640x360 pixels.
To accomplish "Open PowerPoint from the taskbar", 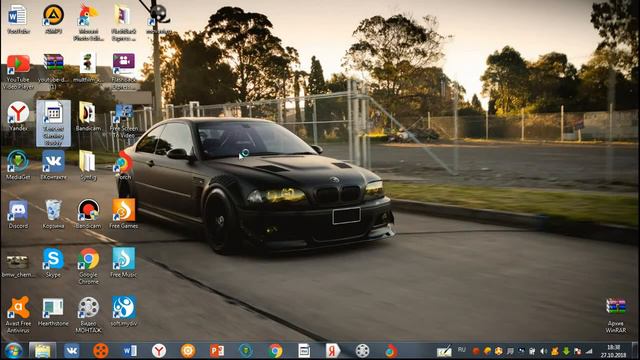I will (217, 351).
